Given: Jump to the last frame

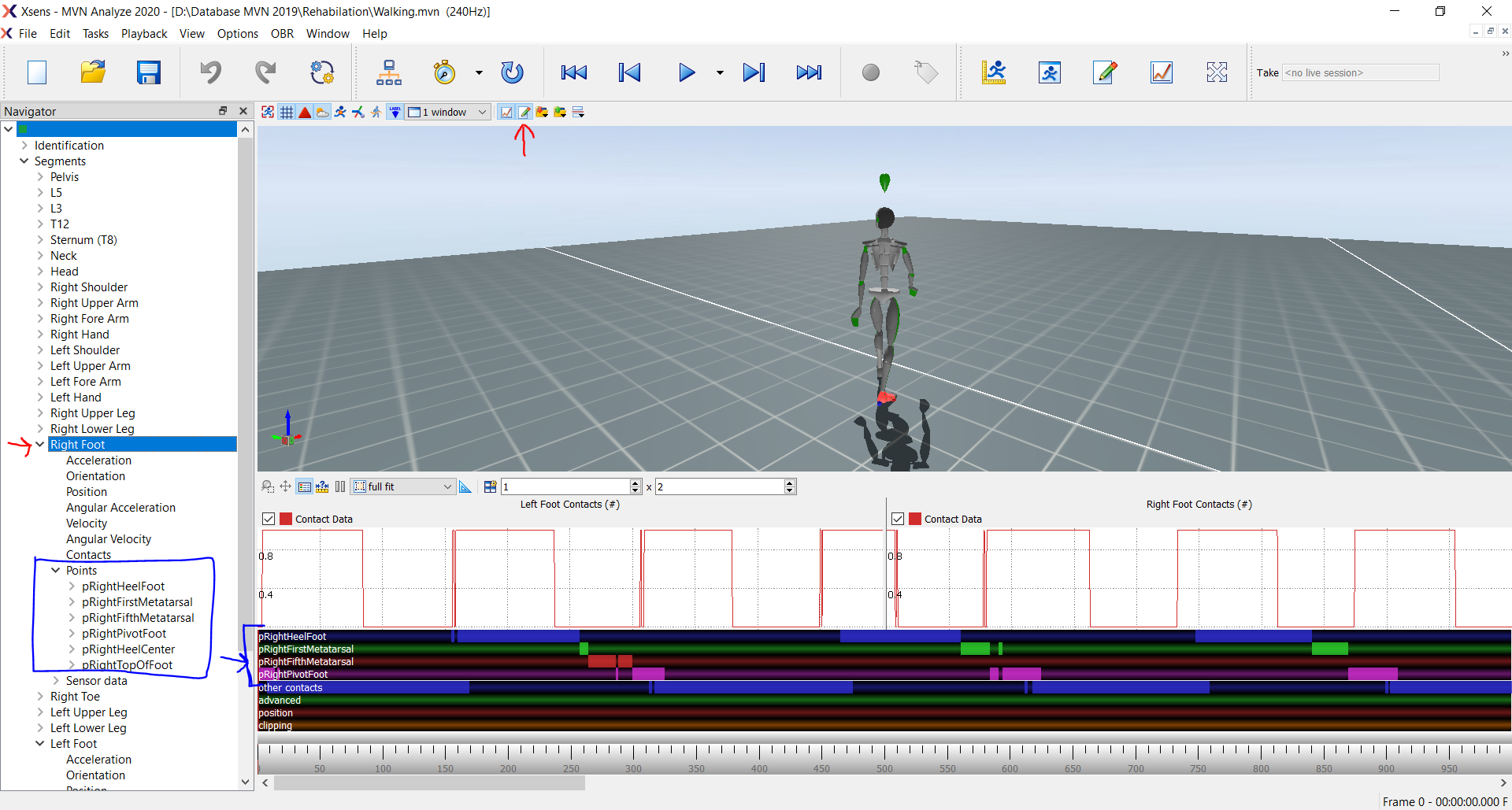Looking at the screenshot, I should (809, 72).
